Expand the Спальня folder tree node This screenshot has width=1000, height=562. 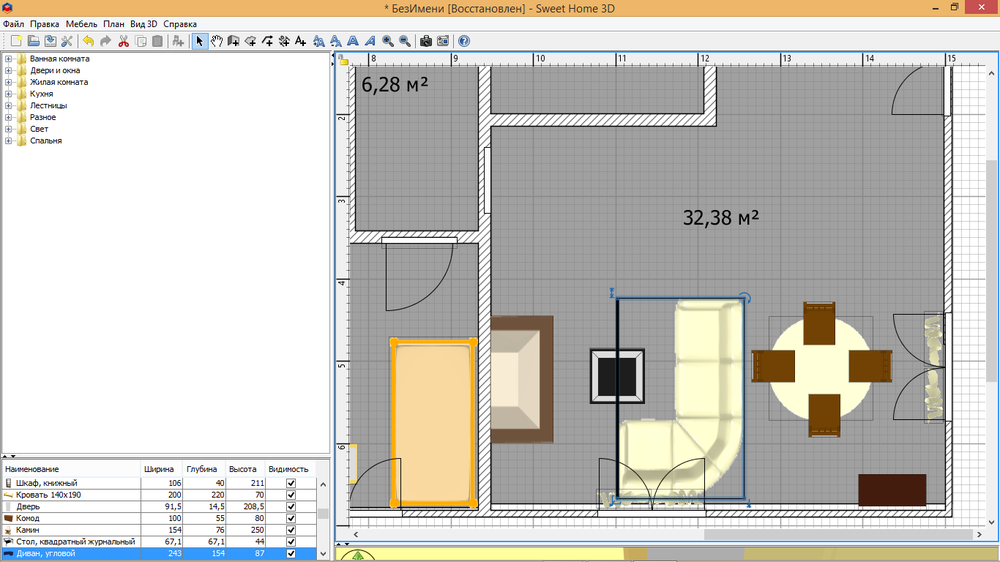point(8,141)
